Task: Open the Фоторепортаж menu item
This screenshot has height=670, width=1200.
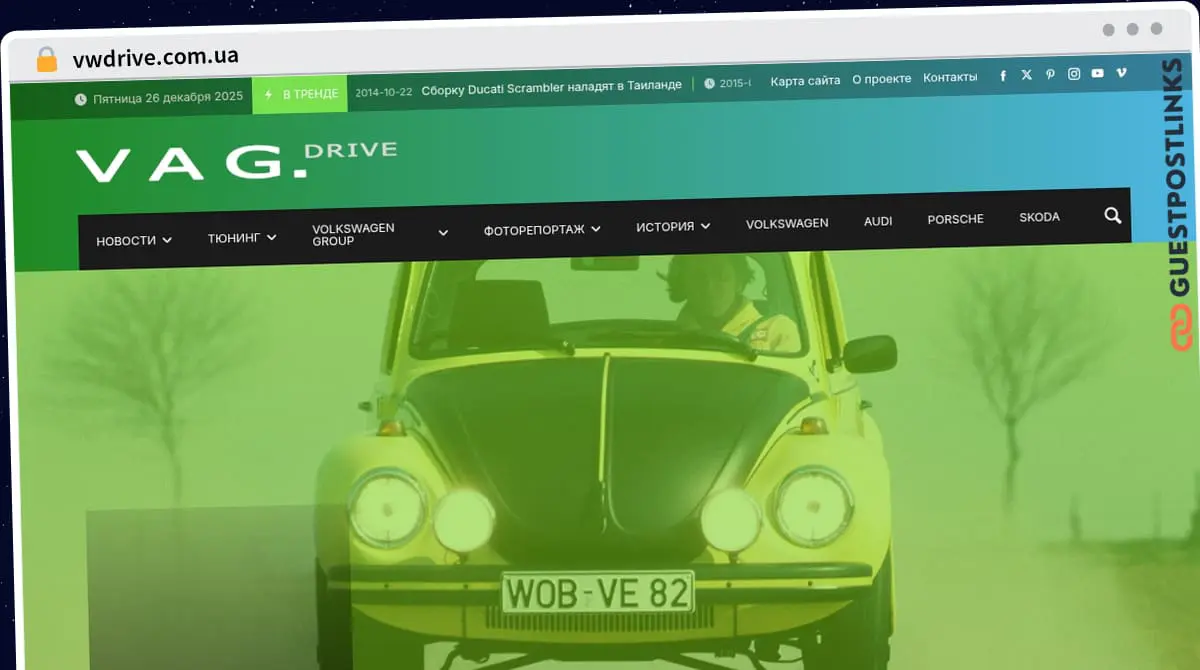Action: [534, 230]
